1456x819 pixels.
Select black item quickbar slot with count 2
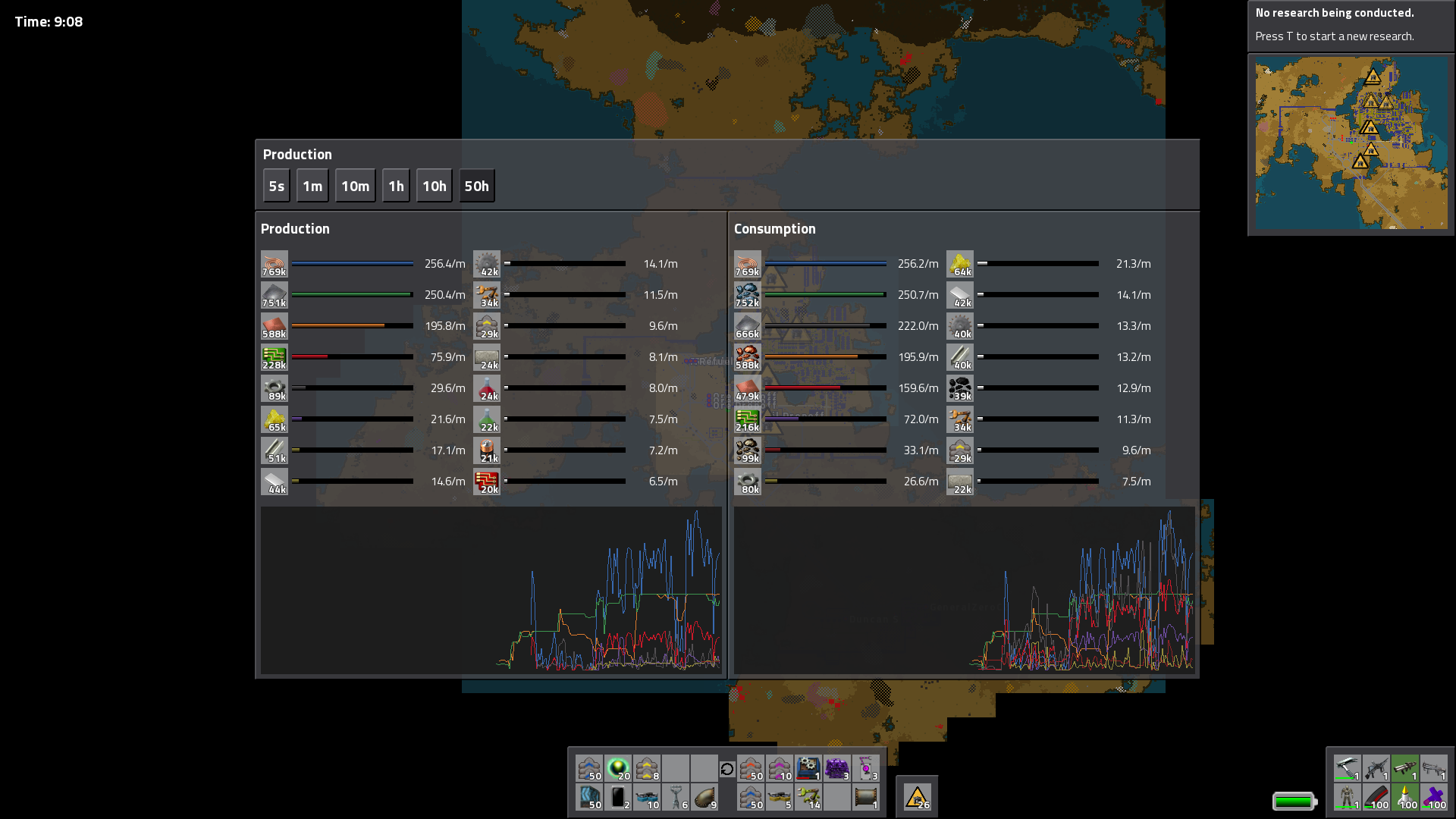[x=618, y=797]
